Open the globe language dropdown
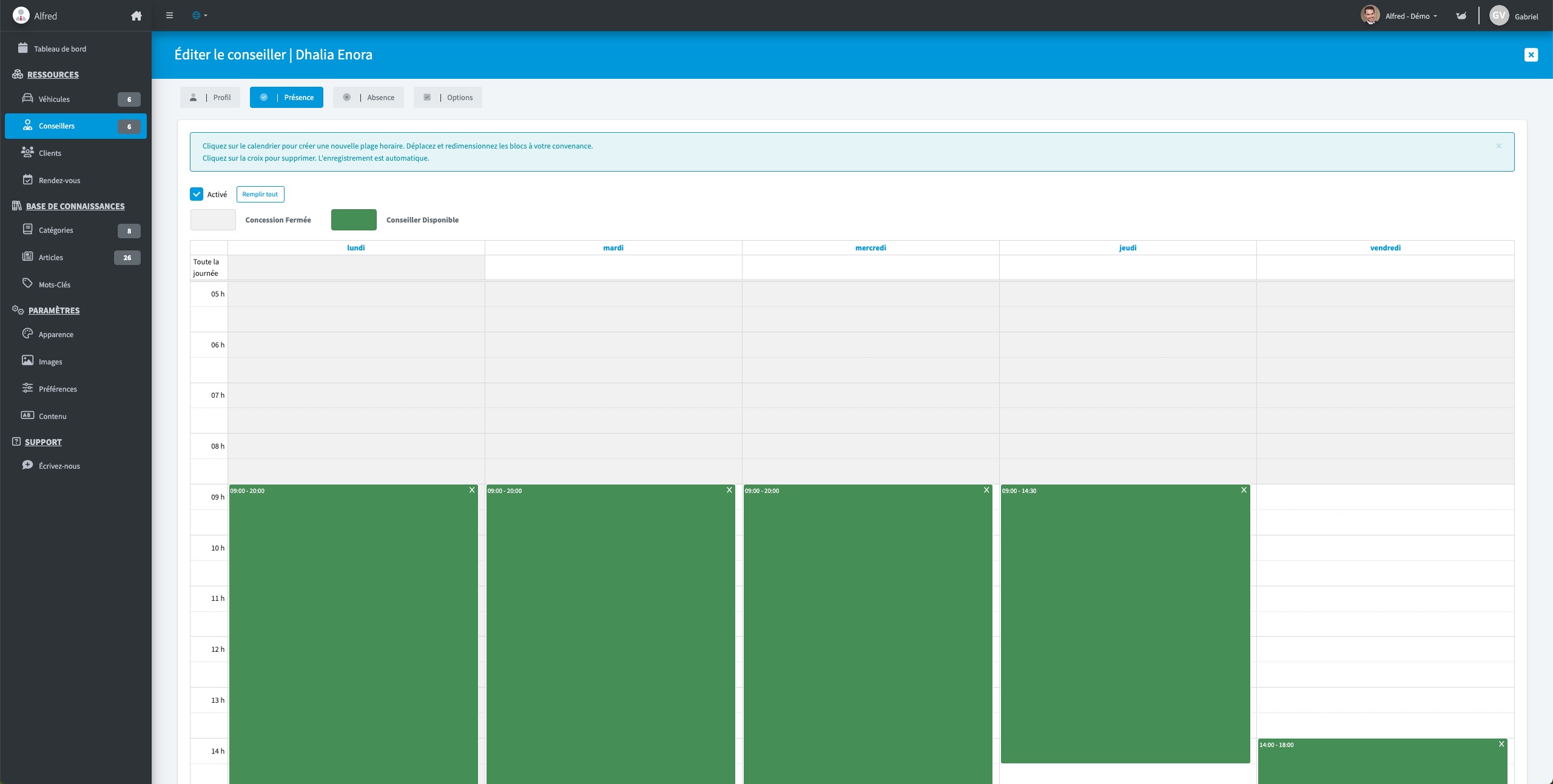Image resolution: width=1553 pixels, height=784 pixels. [x=200, y=16]
